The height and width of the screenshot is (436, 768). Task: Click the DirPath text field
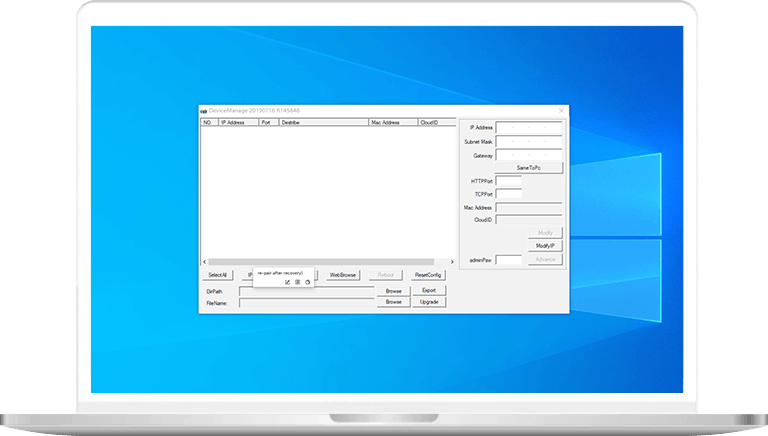(307, 291)
